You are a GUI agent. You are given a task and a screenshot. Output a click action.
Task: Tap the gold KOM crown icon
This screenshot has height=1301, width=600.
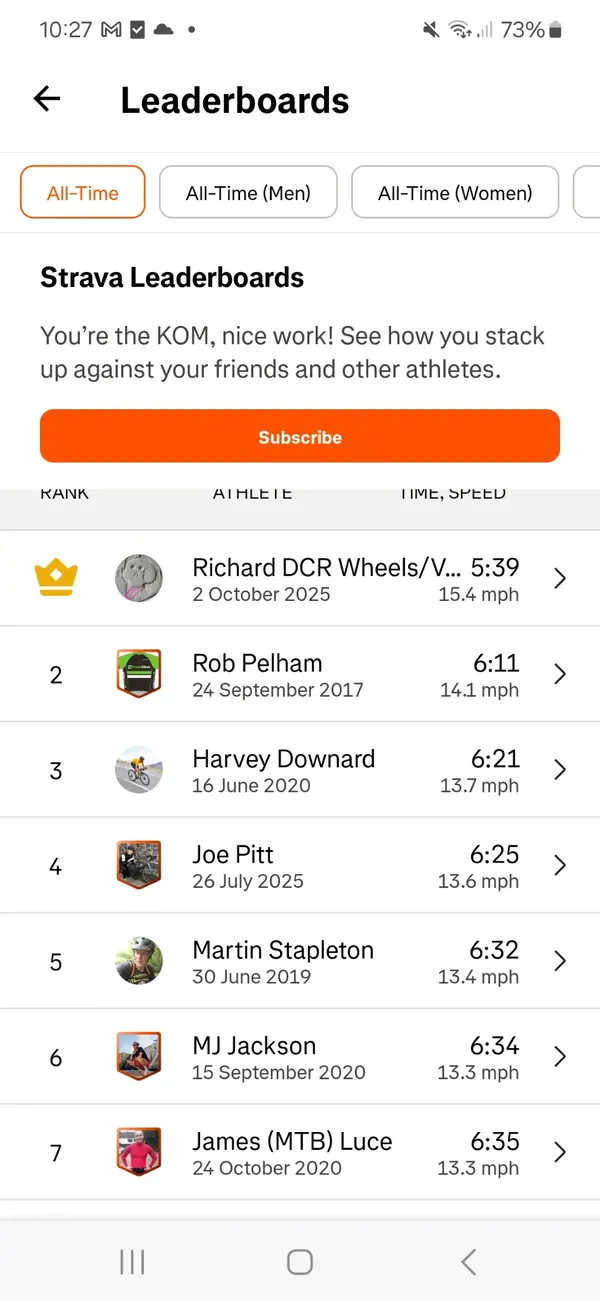point(56,578)
